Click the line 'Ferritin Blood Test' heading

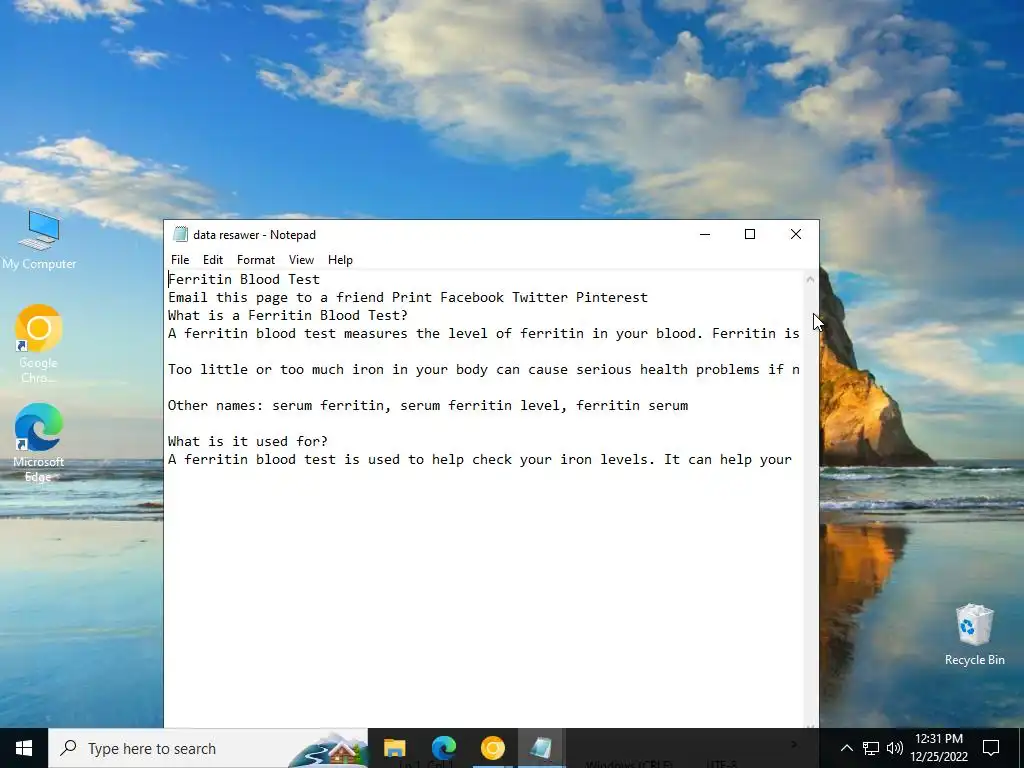tap(244, 280)
